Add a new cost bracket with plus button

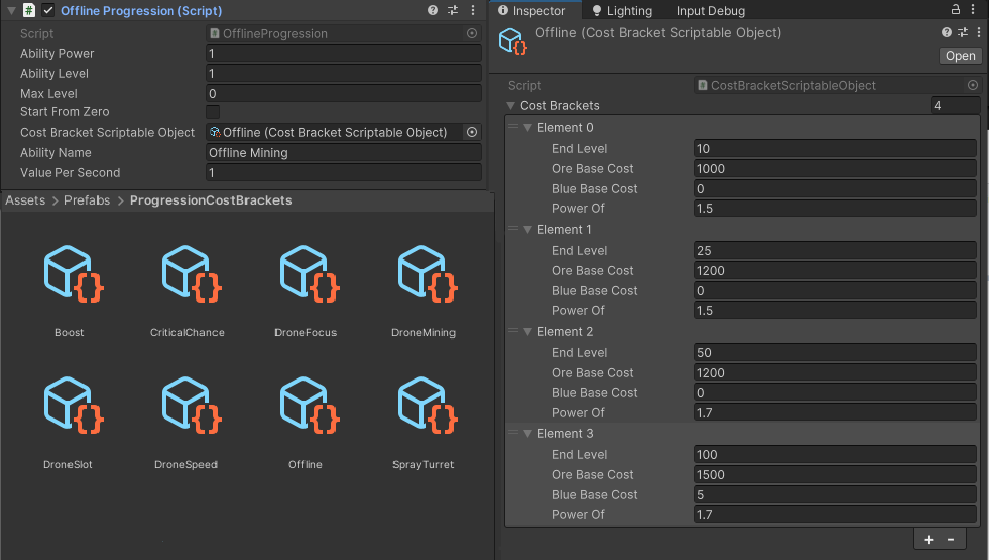[929, 540]
